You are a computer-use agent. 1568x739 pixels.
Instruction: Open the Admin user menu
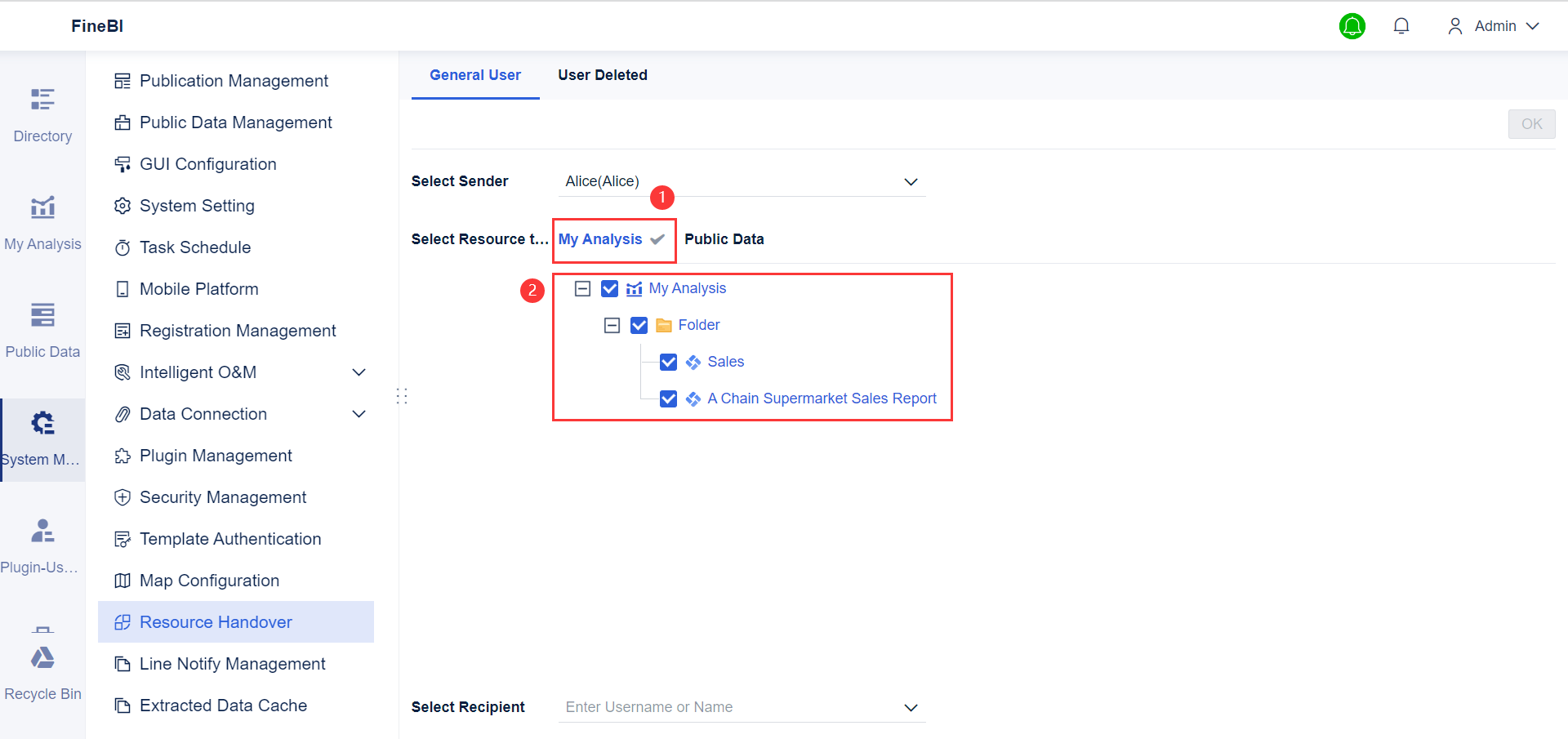pyautogui.click(x=1494, y=26)
